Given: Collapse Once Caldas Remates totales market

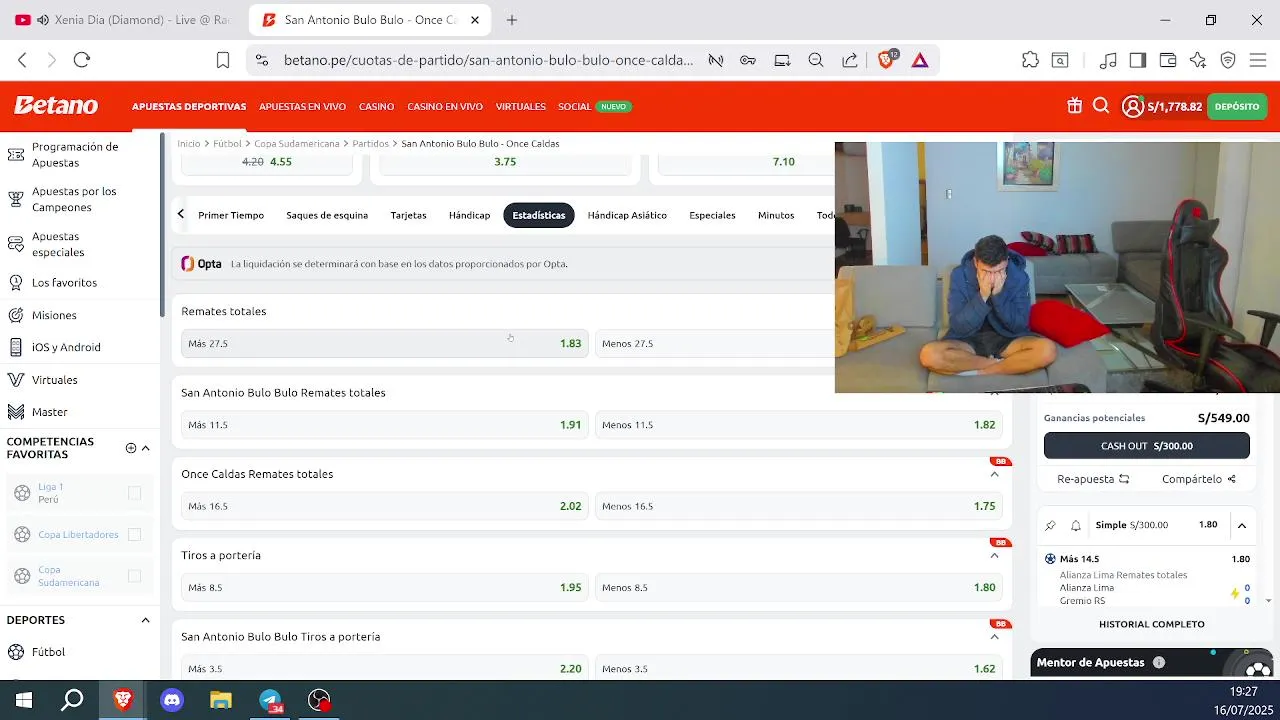Looking at the screenshot, I should pyautogui.click(x=994, y=474).
